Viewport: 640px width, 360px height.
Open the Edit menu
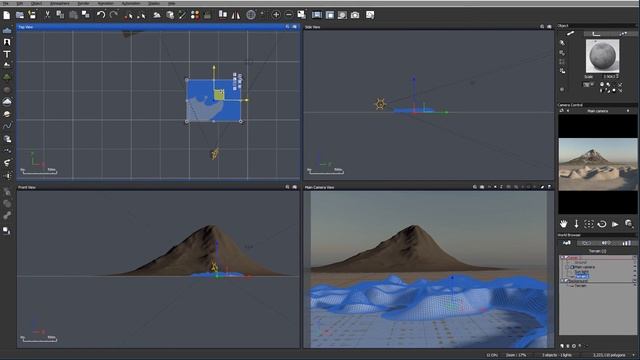pos(20,3)
